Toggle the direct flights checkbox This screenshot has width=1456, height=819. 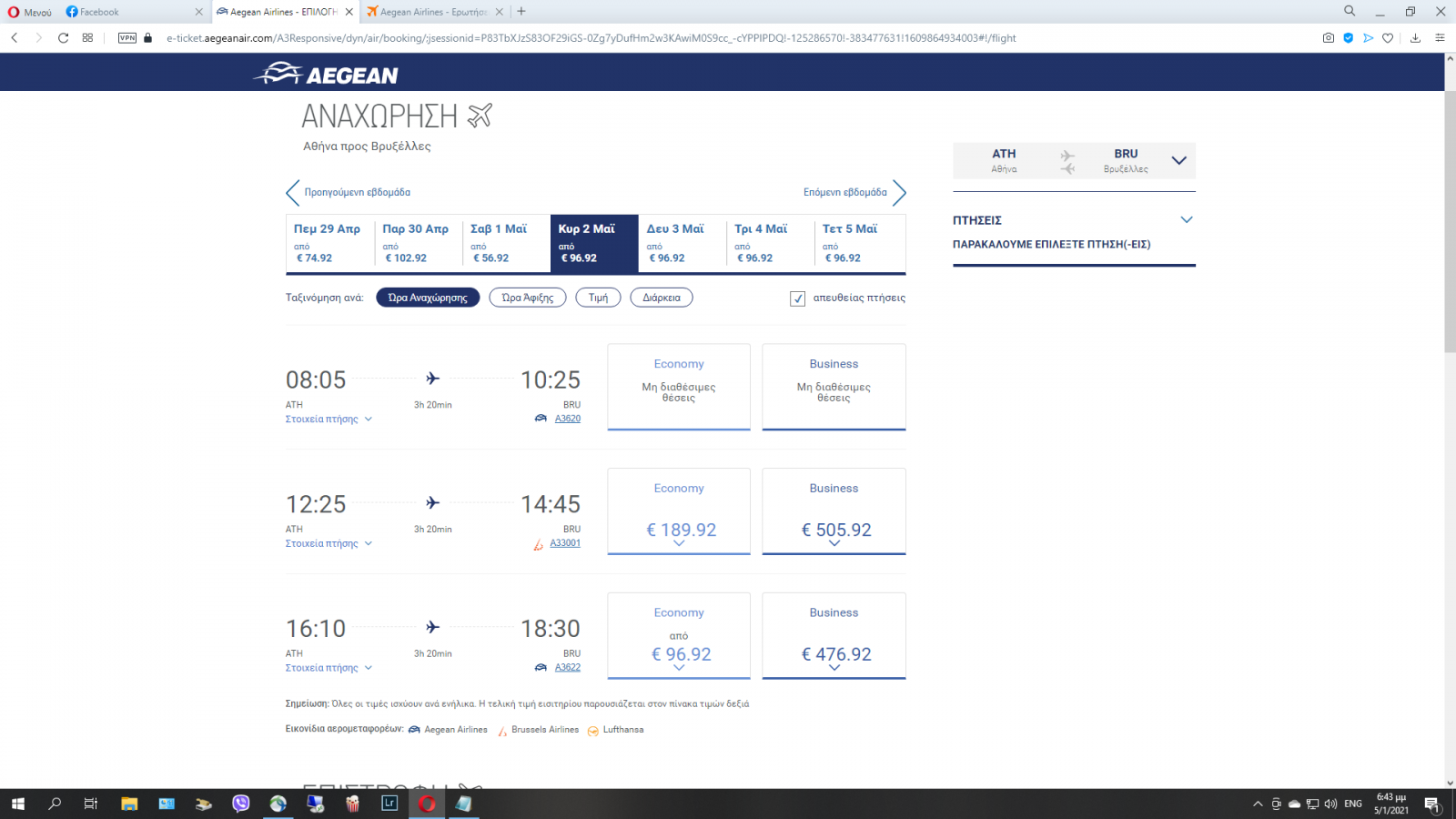coord(798,298)
